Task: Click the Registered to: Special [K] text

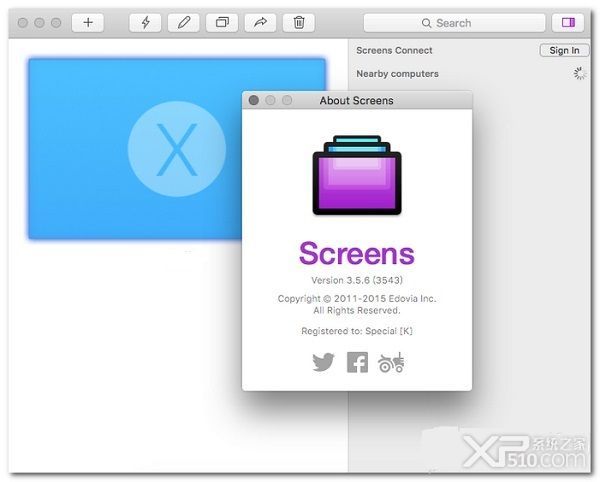Action: 357,331
